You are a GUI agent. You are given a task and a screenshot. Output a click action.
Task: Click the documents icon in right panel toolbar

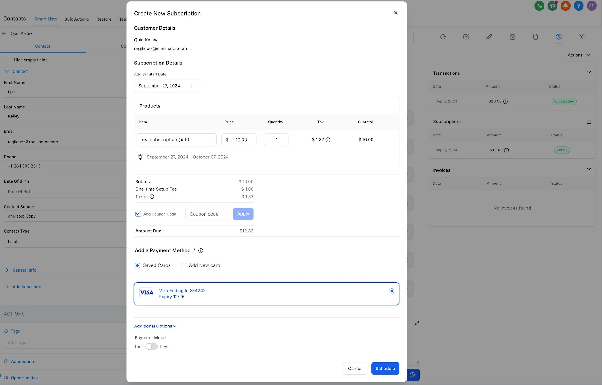[535, 37]
